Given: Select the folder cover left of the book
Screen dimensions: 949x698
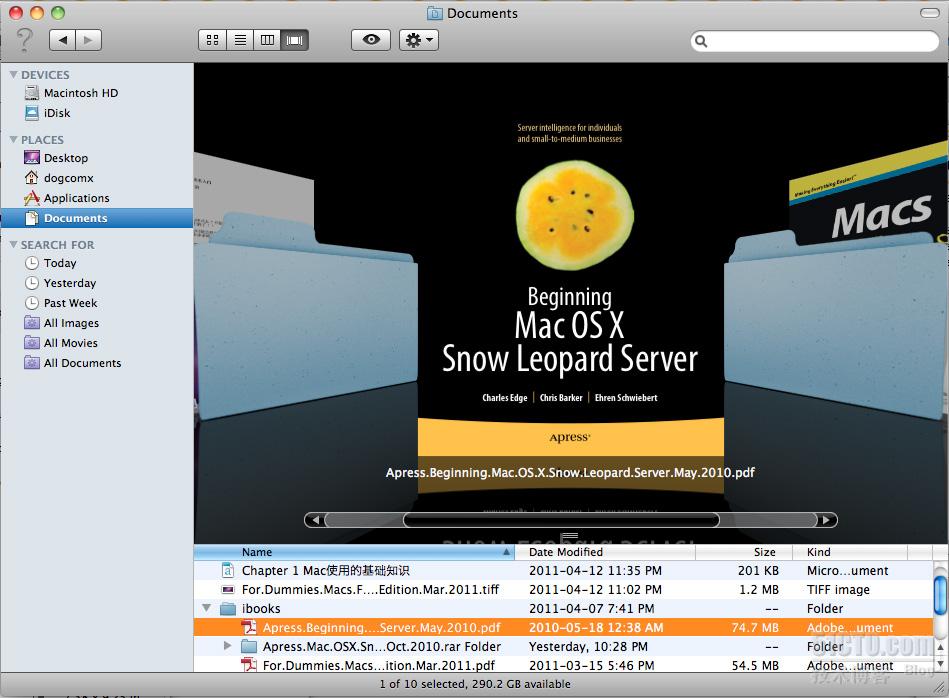Looking at the screenshot, I should (x=306, y=321).
